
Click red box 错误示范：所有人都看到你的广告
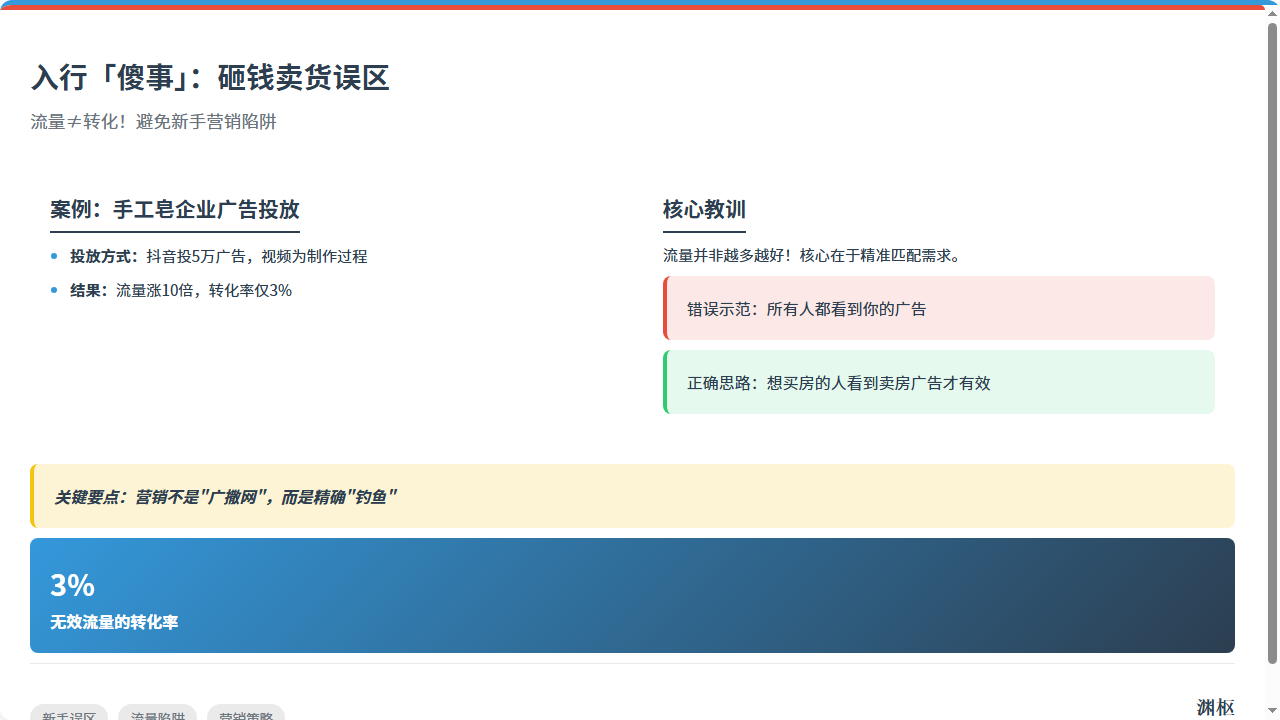(939, 308)
